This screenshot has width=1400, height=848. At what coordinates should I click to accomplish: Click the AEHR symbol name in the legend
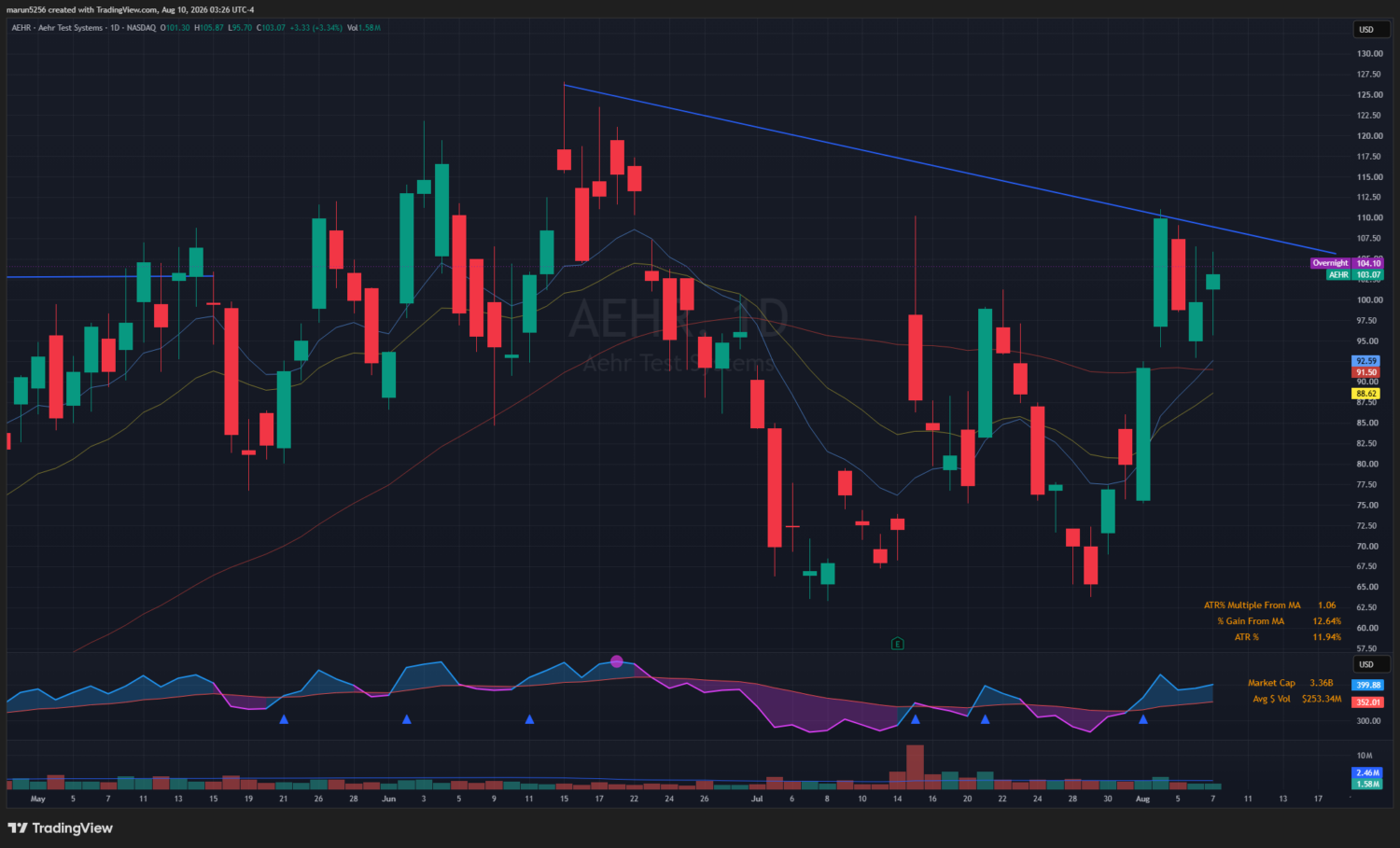point(21,28)
